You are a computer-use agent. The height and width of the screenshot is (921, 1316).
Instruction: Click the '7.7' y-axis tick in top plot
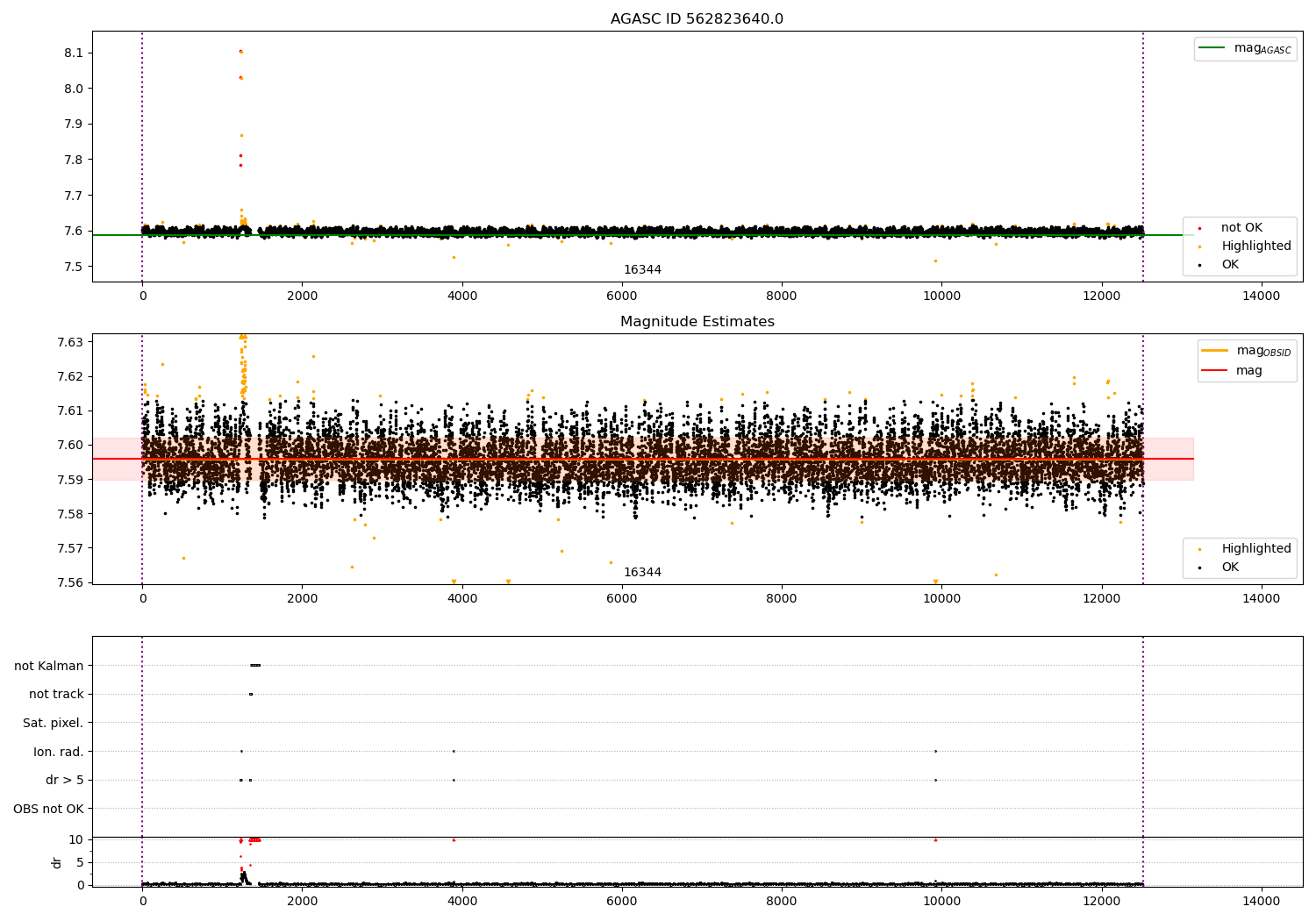[74, 196]
